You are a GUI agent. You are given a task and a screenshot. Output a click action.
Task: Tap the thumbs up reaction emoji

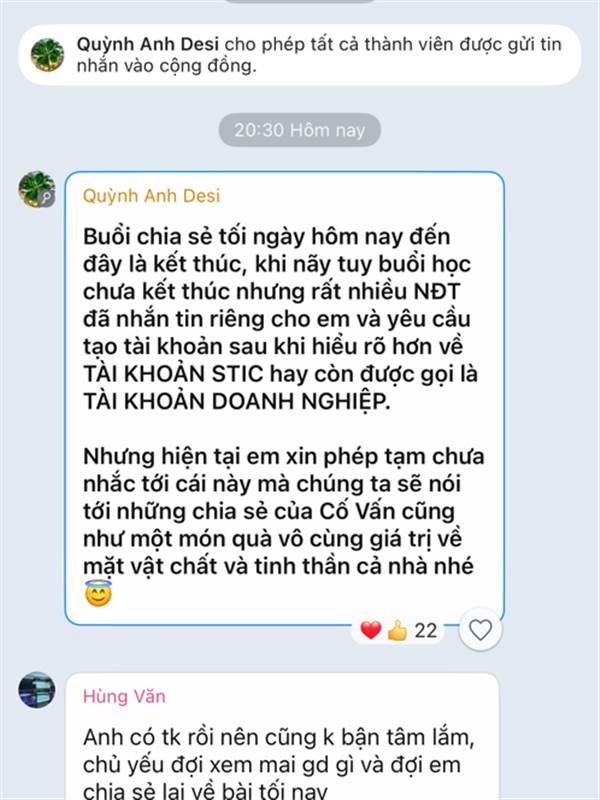coord(397,630)
